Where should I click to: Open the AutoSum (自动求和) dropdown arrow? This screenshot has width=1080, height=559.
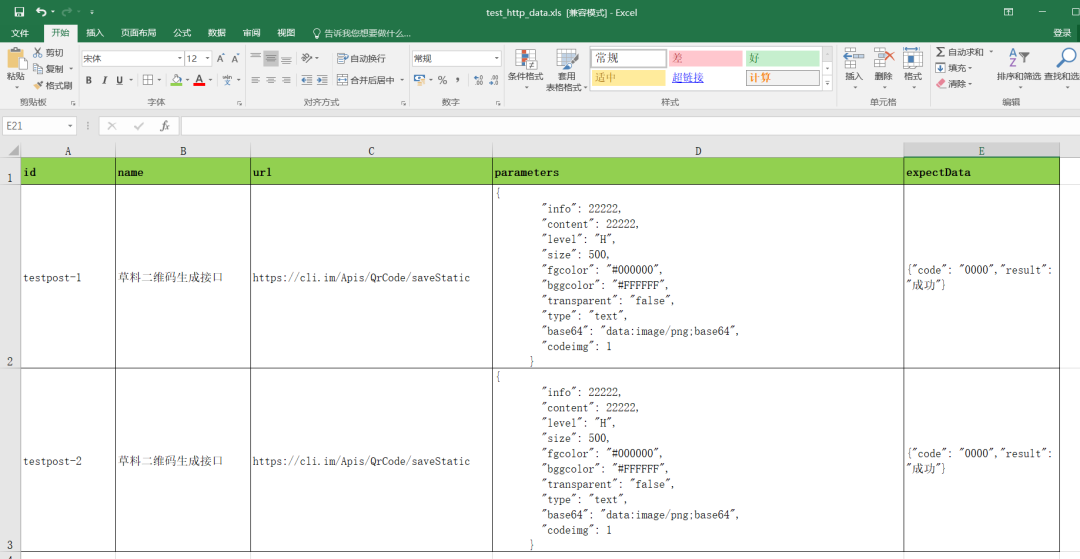991,52
